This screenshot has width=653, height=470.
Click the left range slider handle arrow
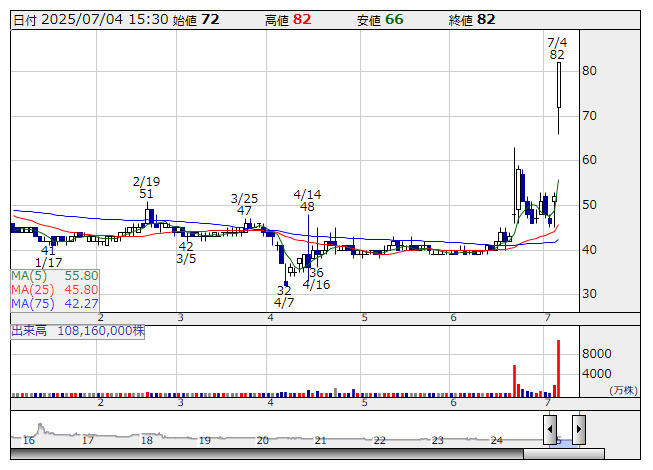(x=550, y=429)
